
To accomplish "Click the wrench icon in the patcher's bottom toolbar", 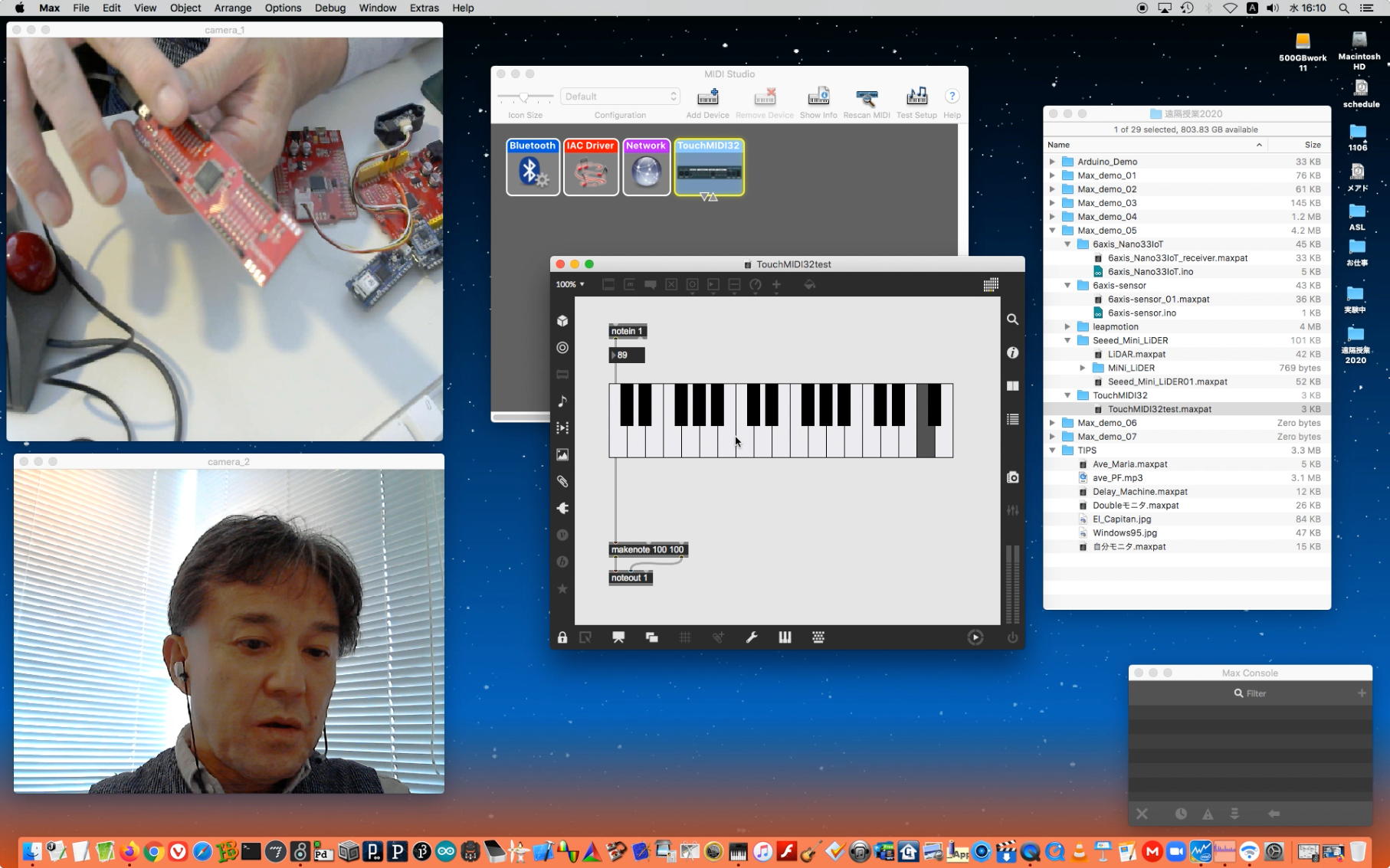I will point(752,637).
